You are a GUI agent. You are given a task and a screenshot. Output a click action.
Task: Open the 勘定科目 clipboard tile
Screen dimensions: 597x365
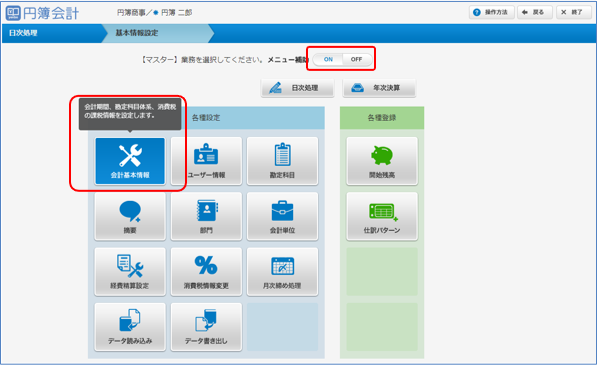[x=282, y=161]
